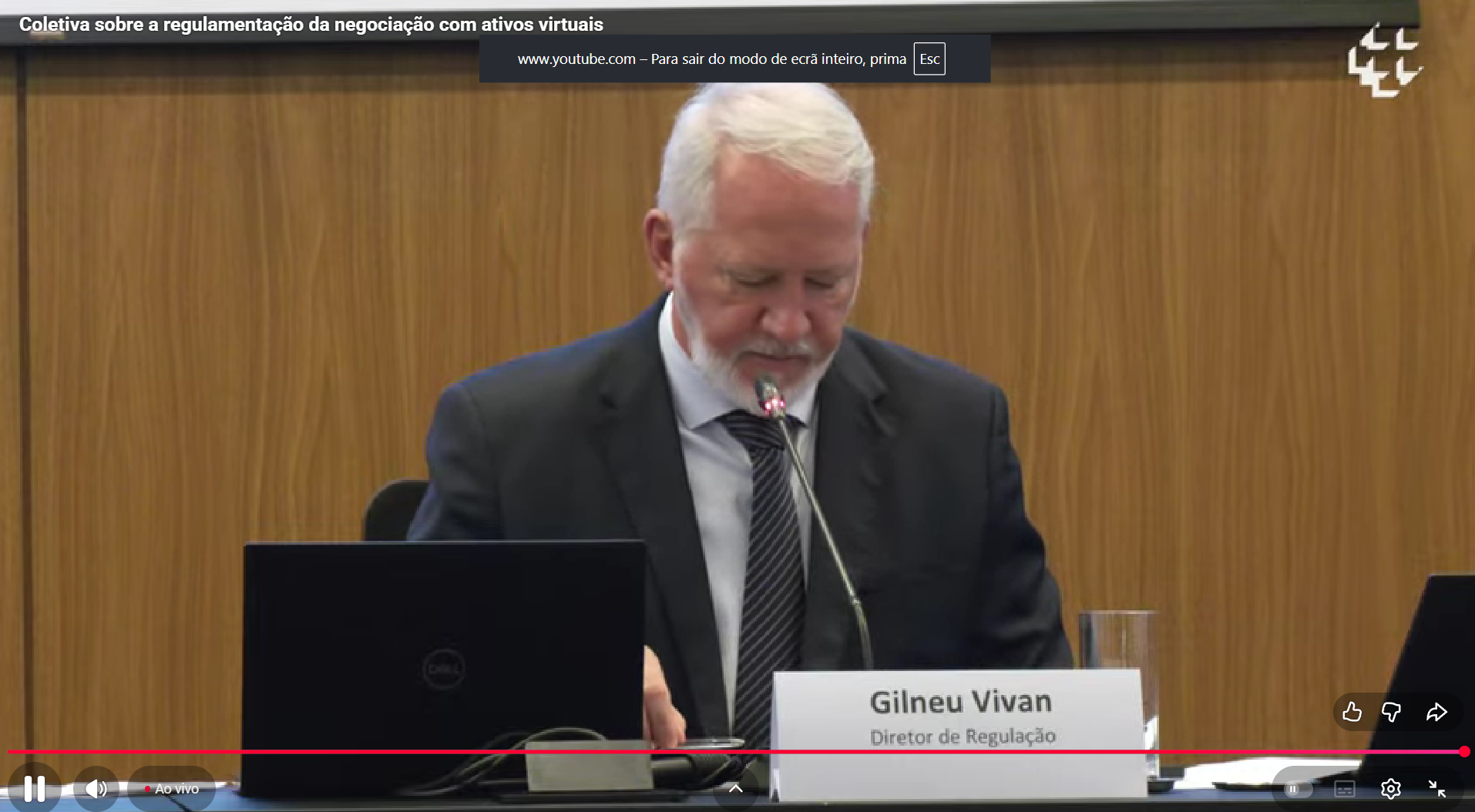Exit fullscreen using the shrink arrows icon
The width and height of the screenshot is (1475, 812).
coord(1436,789)
